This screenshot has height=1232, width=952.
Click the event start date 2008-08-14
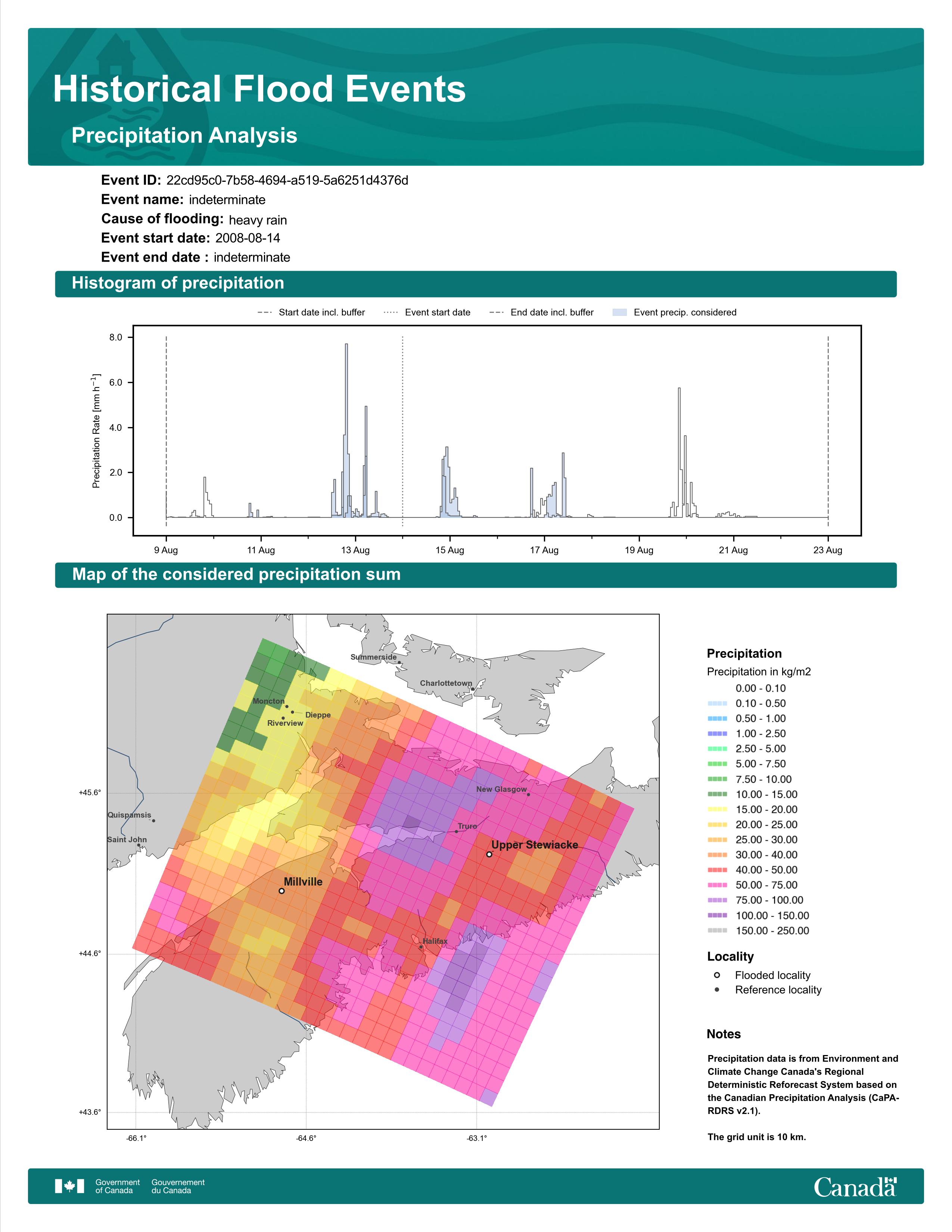(x=248, y=238)
